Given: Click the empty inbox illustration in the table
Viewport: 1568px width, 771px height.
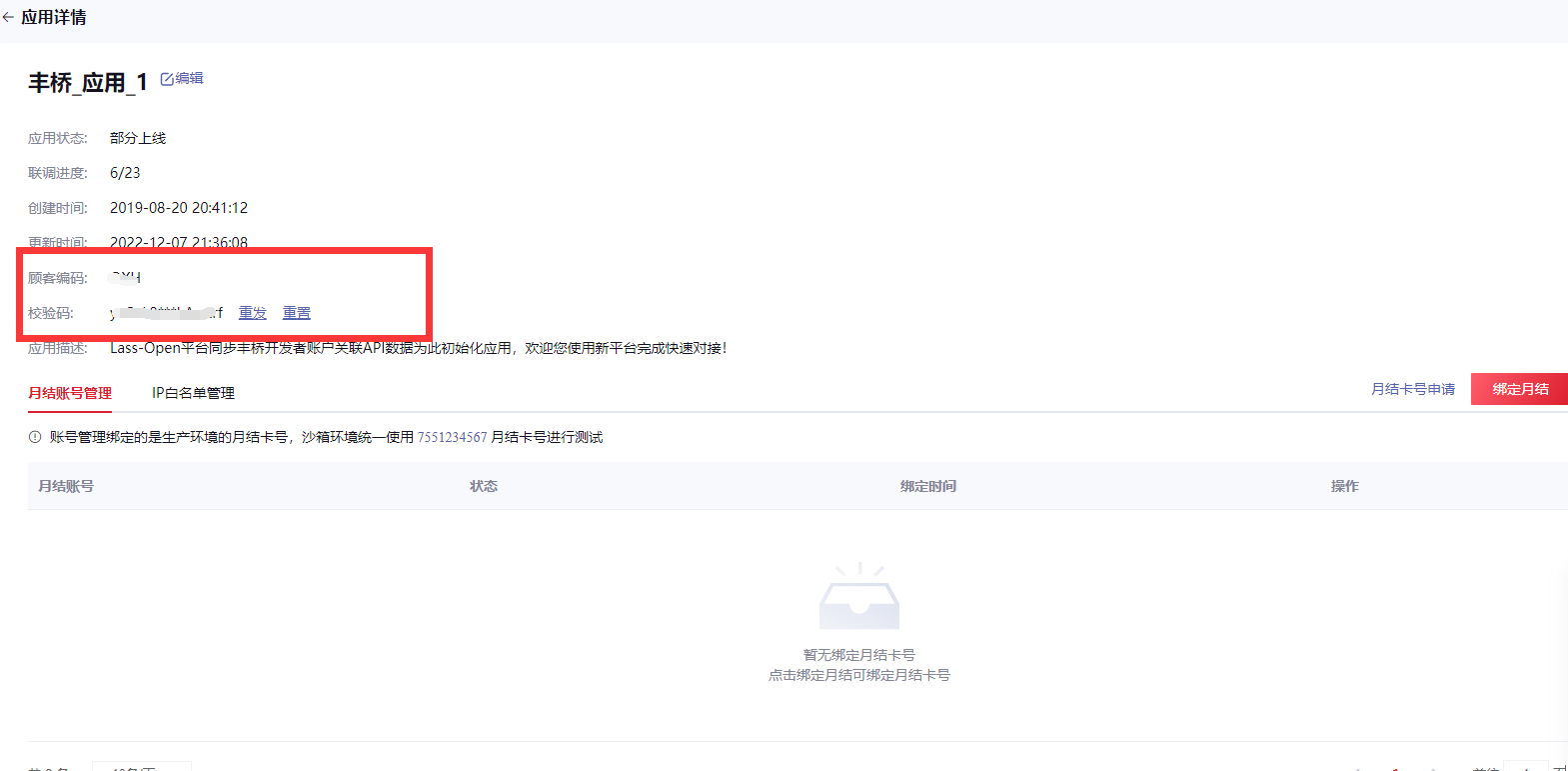Looking at the screenshot, I should 859,596.
